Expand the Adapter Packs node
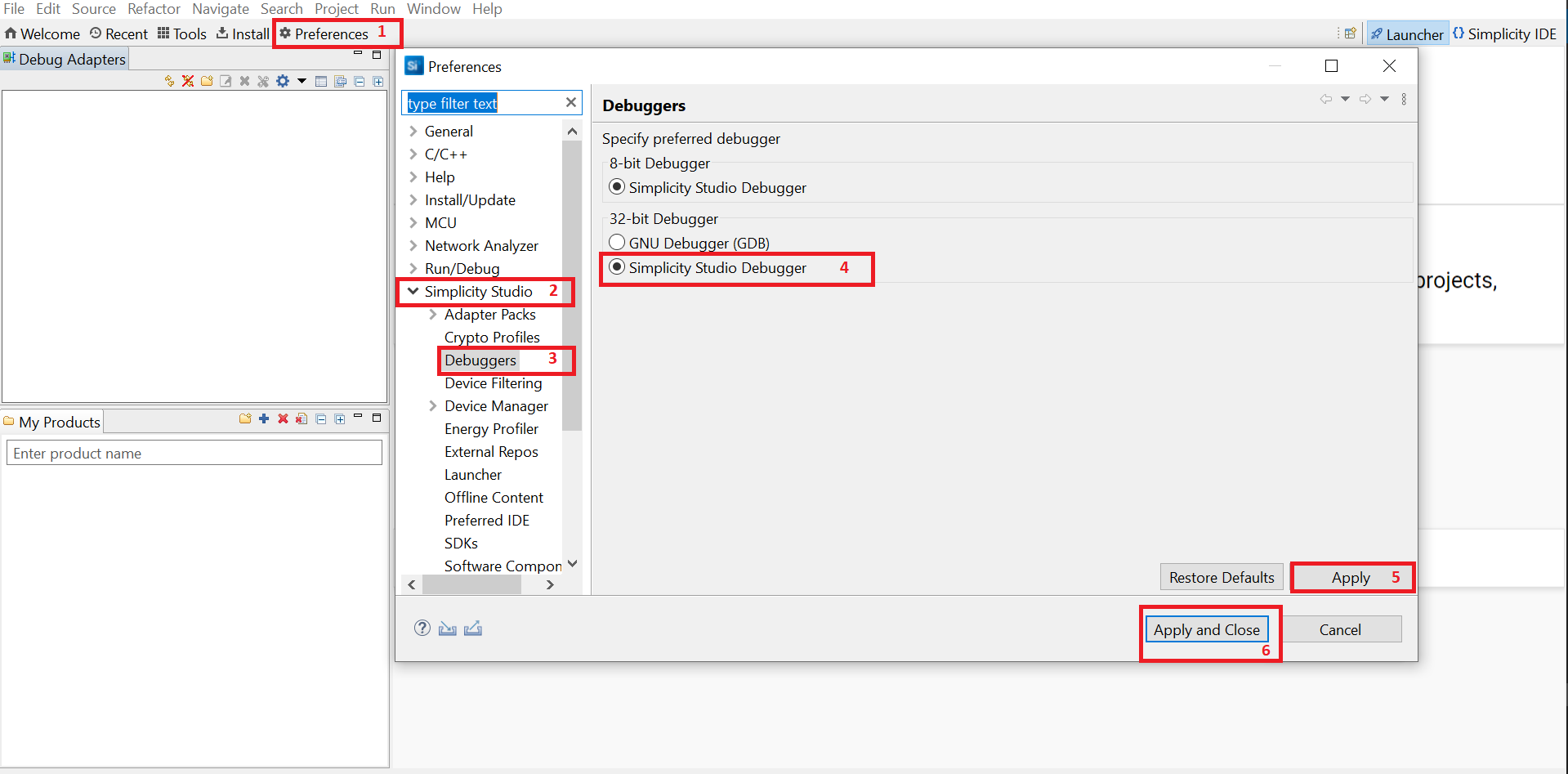Image resolution: width=1568 pixels, height=774 pixels. (433, 314)
